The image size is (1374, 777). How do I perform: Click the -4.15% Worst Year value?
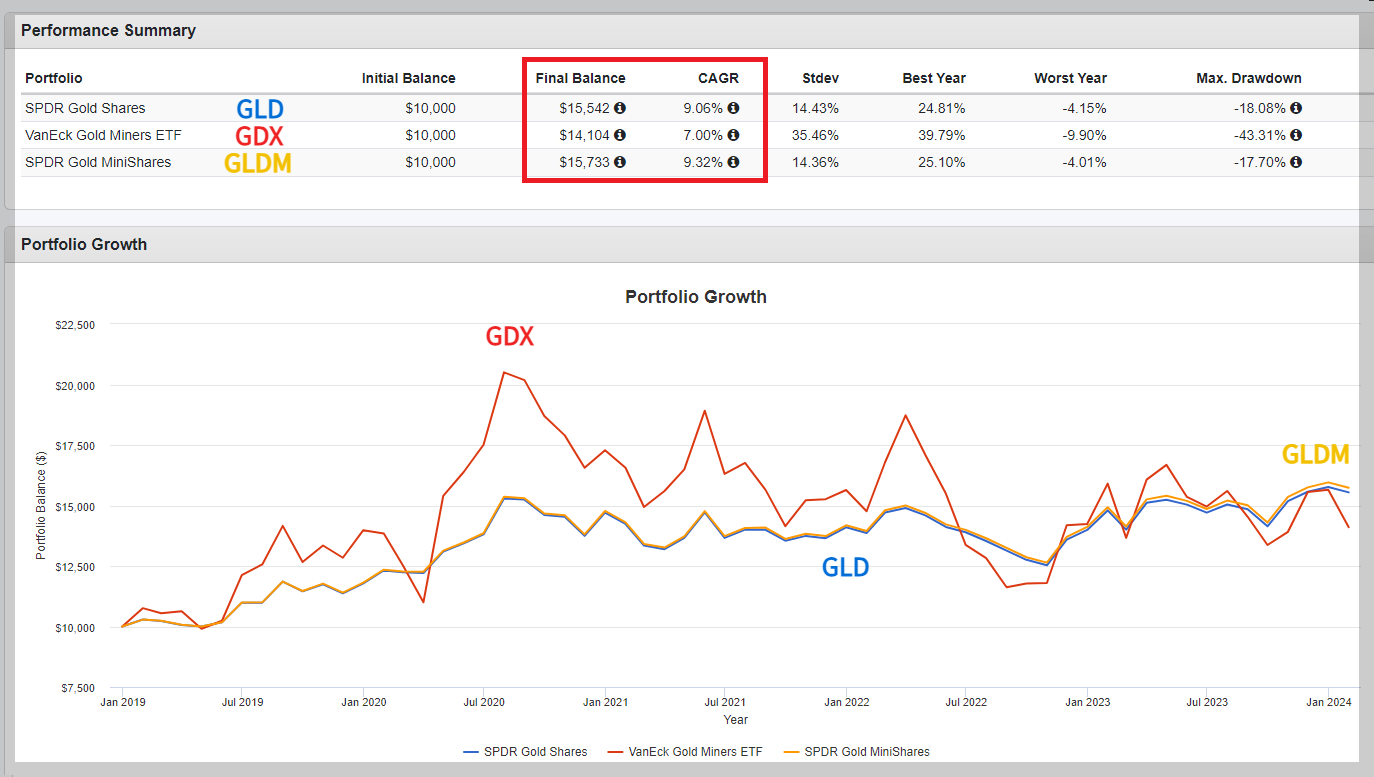1083,108
